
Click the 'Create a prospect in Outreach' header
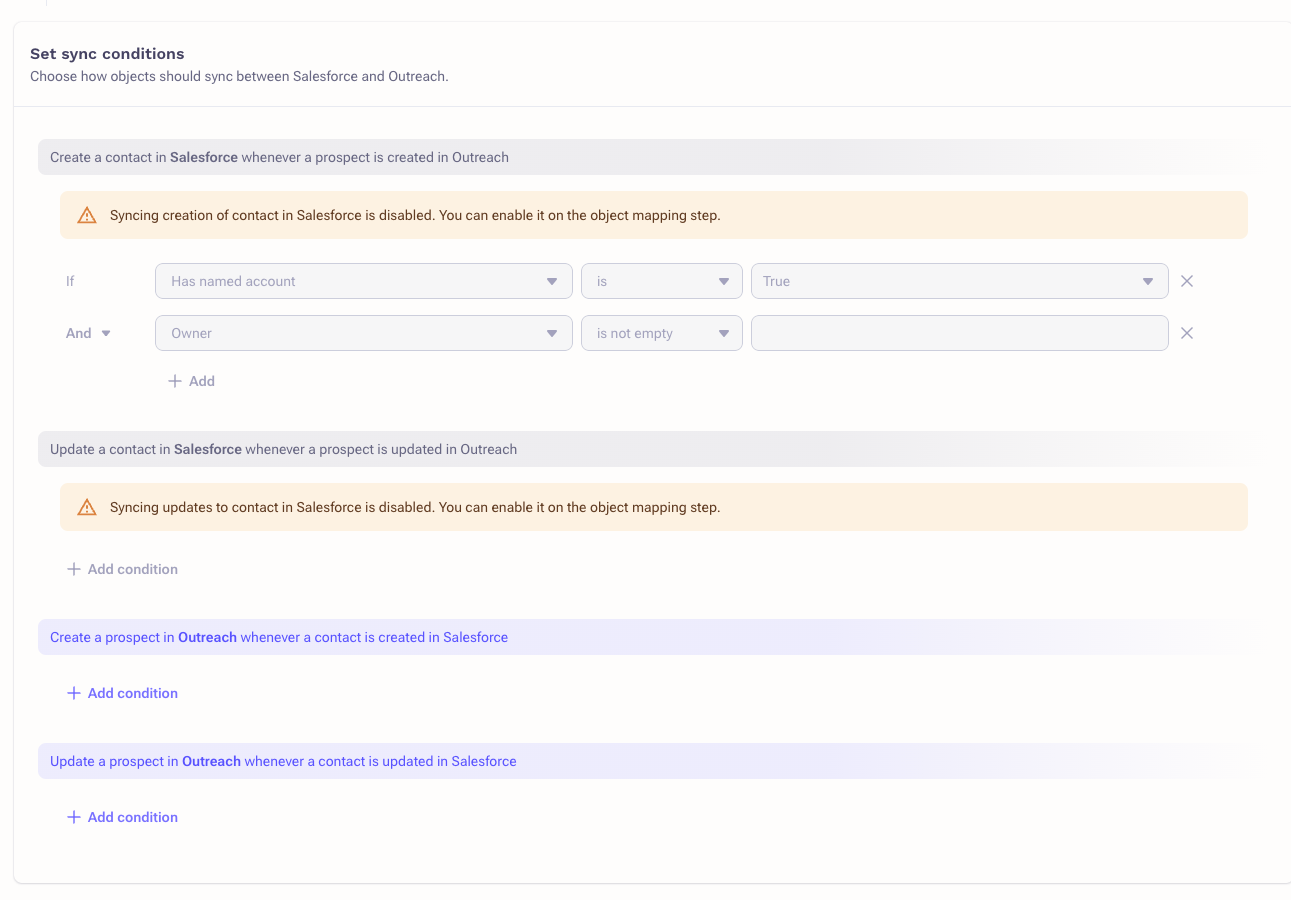click(646, 637)
